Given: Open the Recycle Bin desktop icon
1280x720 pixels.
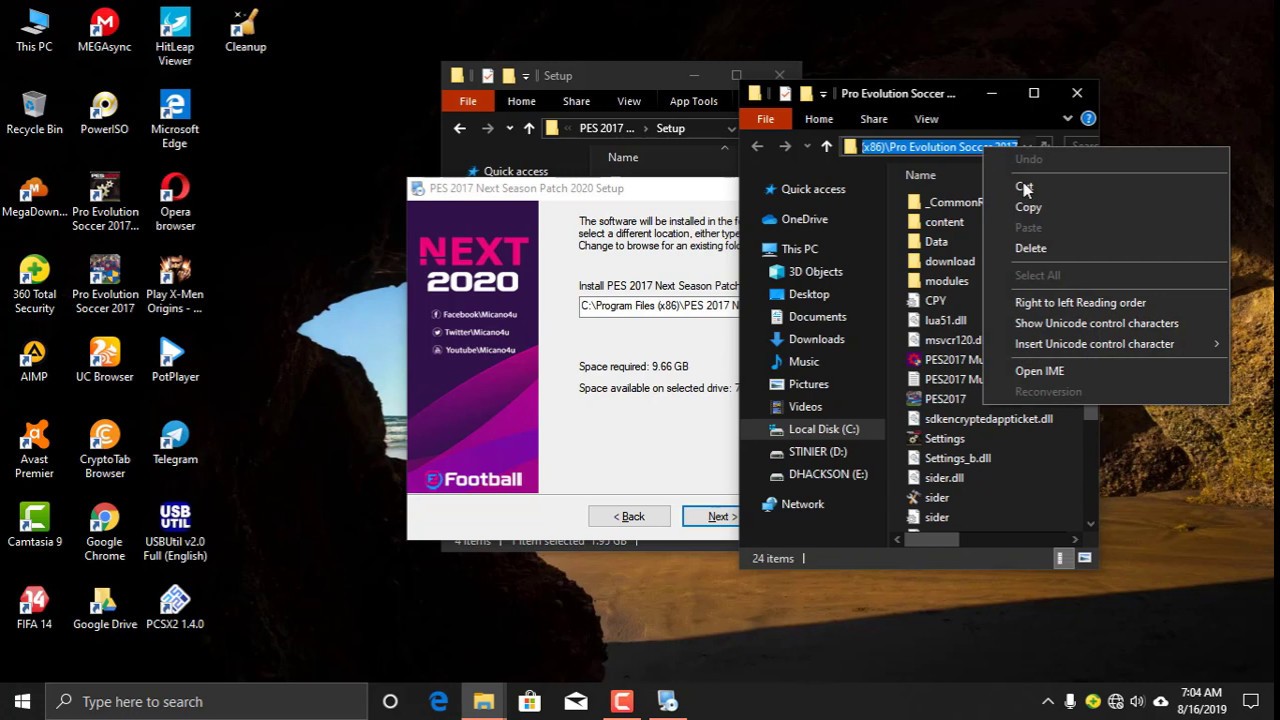Looking at the screenshot, I should (x=34, y=113).
